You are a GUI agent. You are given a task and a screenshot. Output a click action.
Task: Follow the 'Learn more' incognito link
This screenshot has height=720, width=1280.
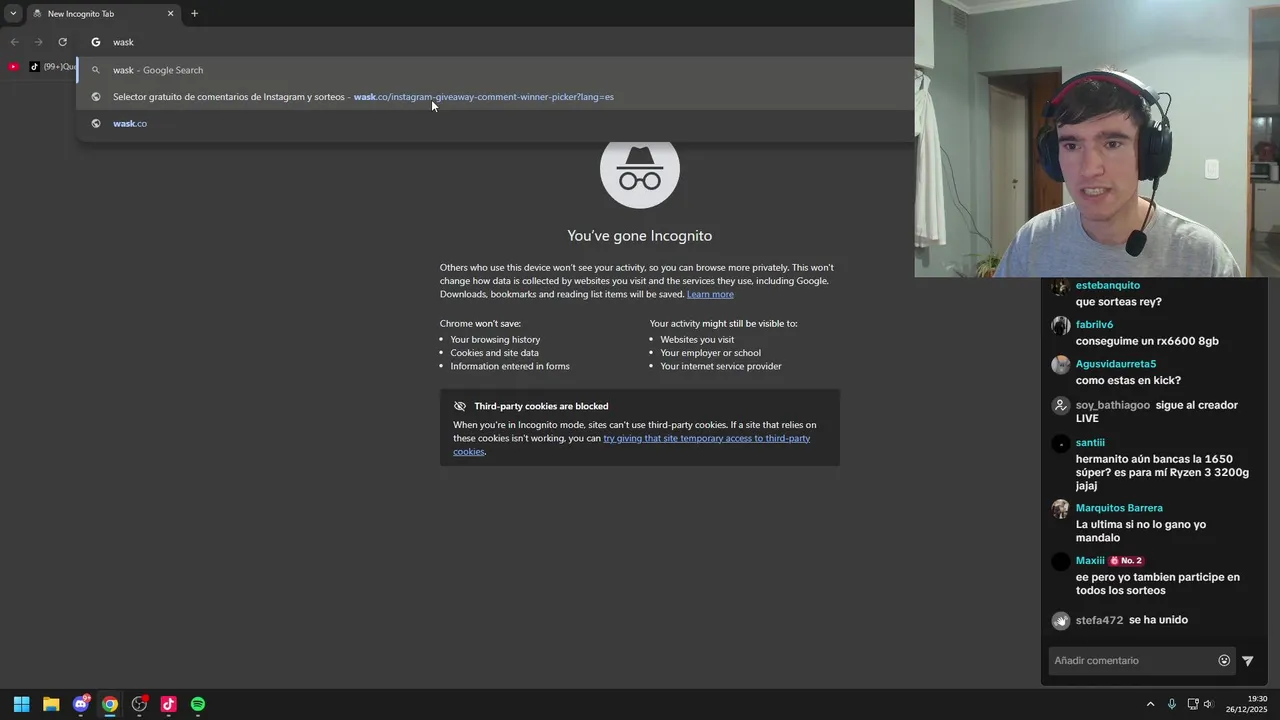[x=710, y=294]
